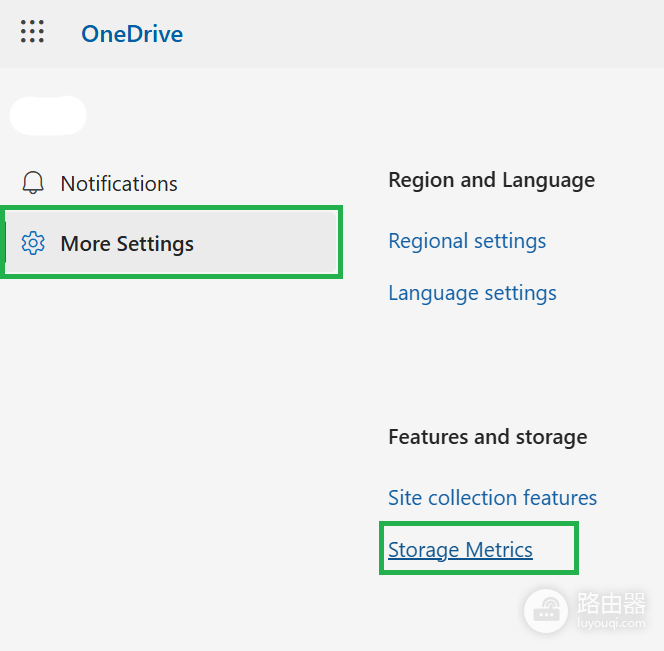Select the More Settings menu item
Image resolution: width=664 pixels, height=651 pixels.
171,243
